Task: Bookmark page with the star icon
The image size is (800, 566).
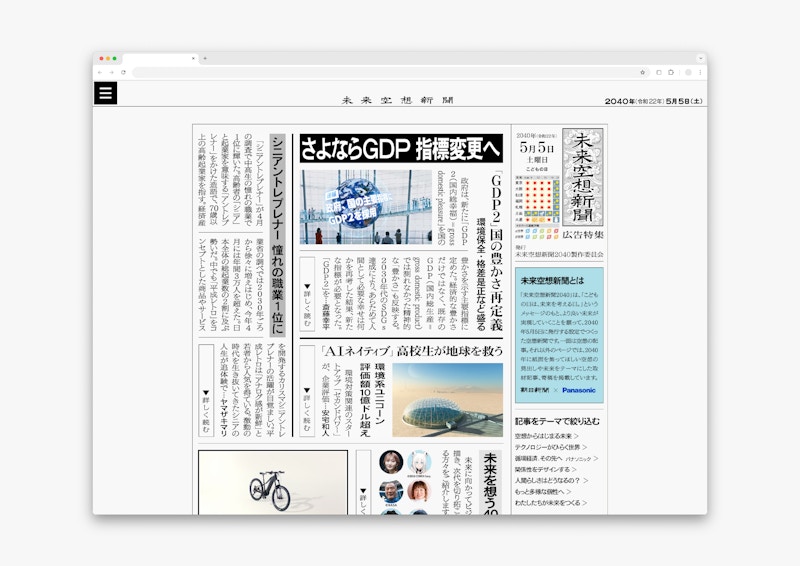Action: coord(642,72)
